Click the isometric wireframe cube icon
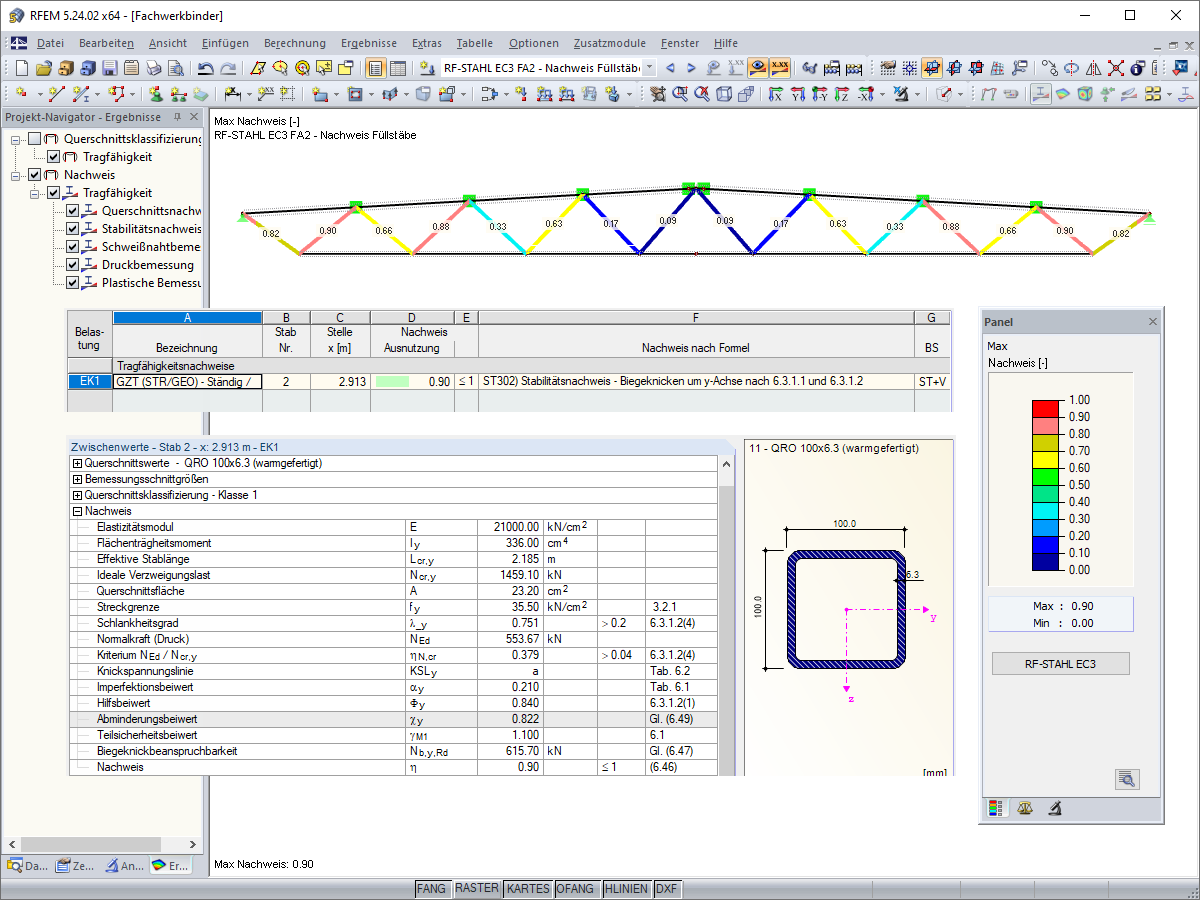The height and width of the screenshot is (900, 1200). pyautogui.click(x=724, y=94)
